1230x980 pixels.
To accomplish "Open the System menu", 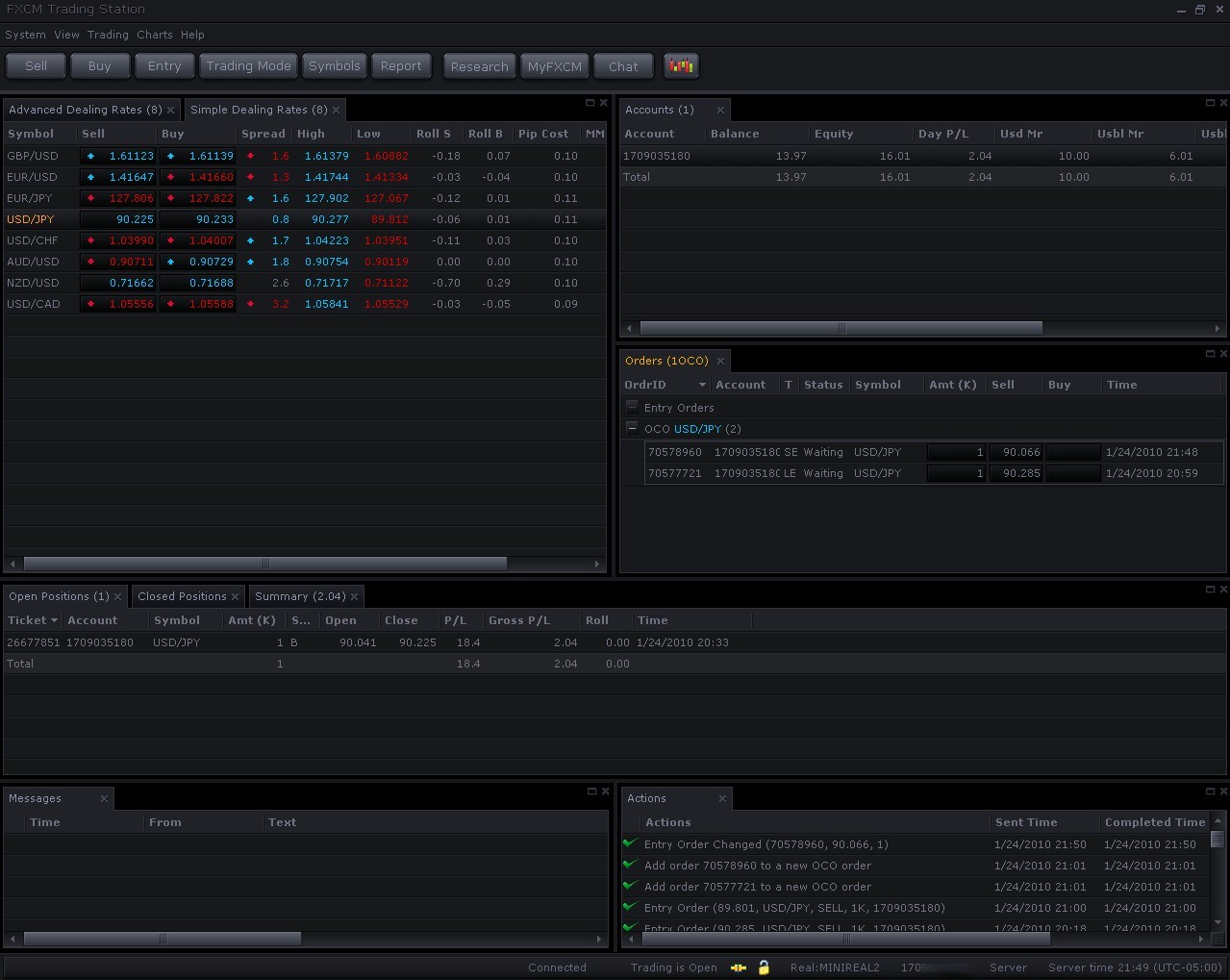I will point(25,35).
